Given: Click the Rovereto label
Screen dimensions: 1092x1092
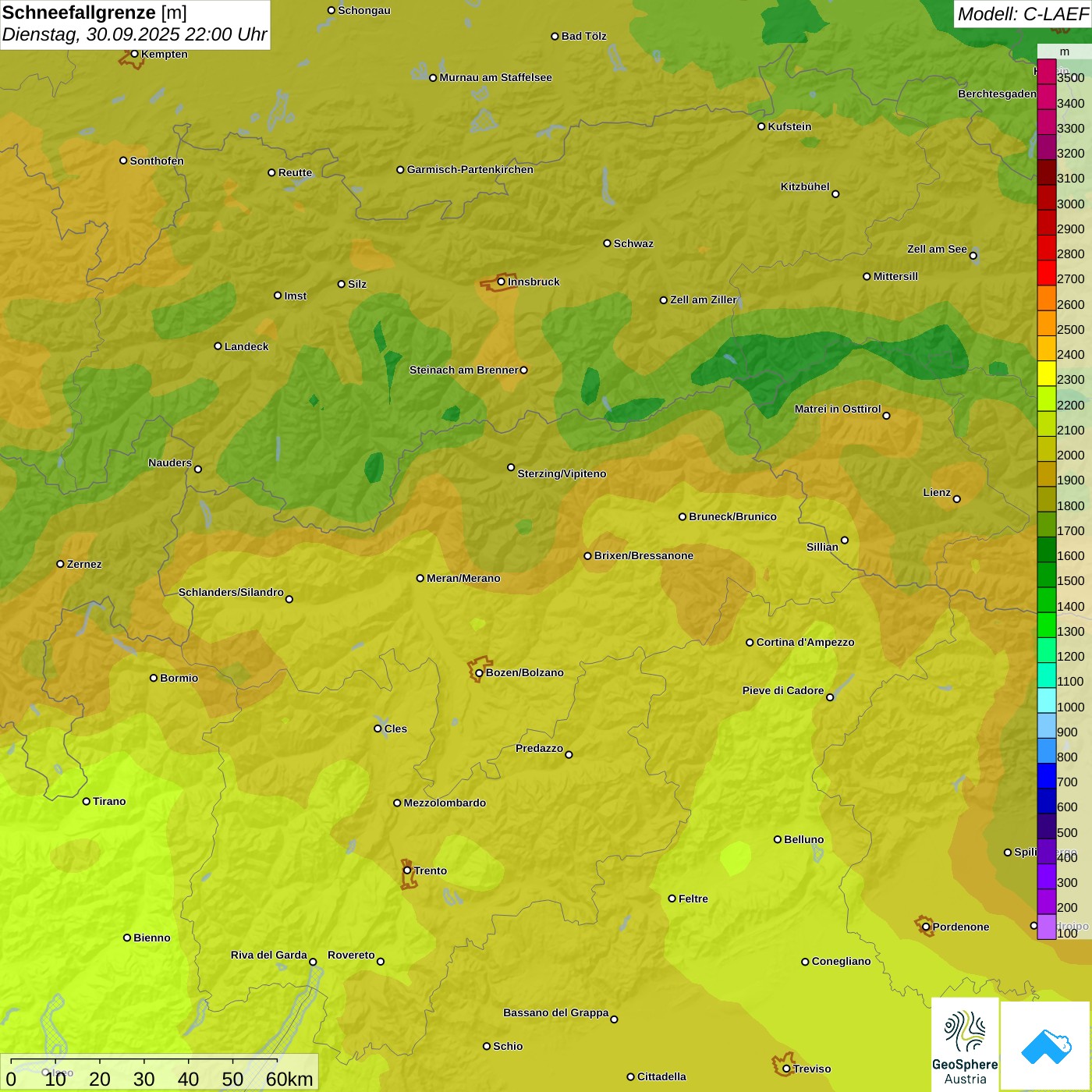Looking at the screenshot, I should pos(351,955).
